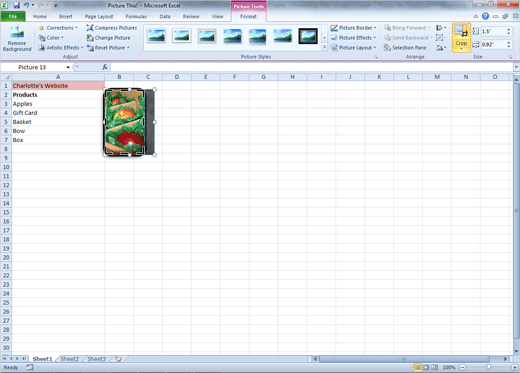Open Picture Effects menu
520x373 pixels.
click(x=353, y=38)
